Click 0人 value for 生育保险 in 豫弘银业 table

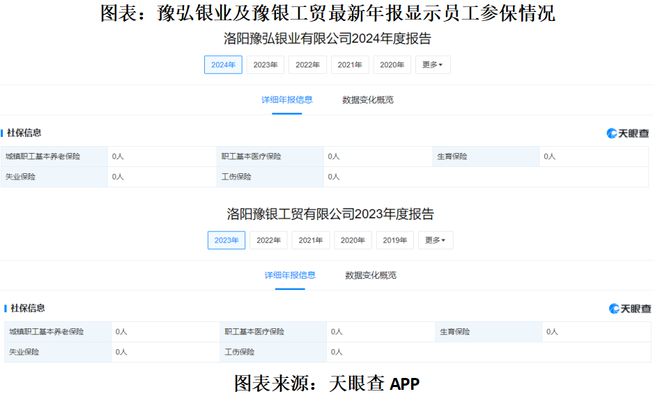point(549,157)
